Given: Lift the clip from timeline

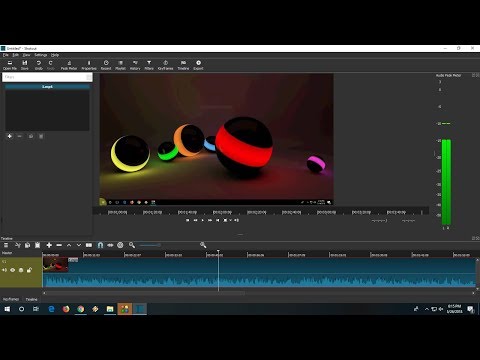Looking at the screenshot, I should point(69,245).
